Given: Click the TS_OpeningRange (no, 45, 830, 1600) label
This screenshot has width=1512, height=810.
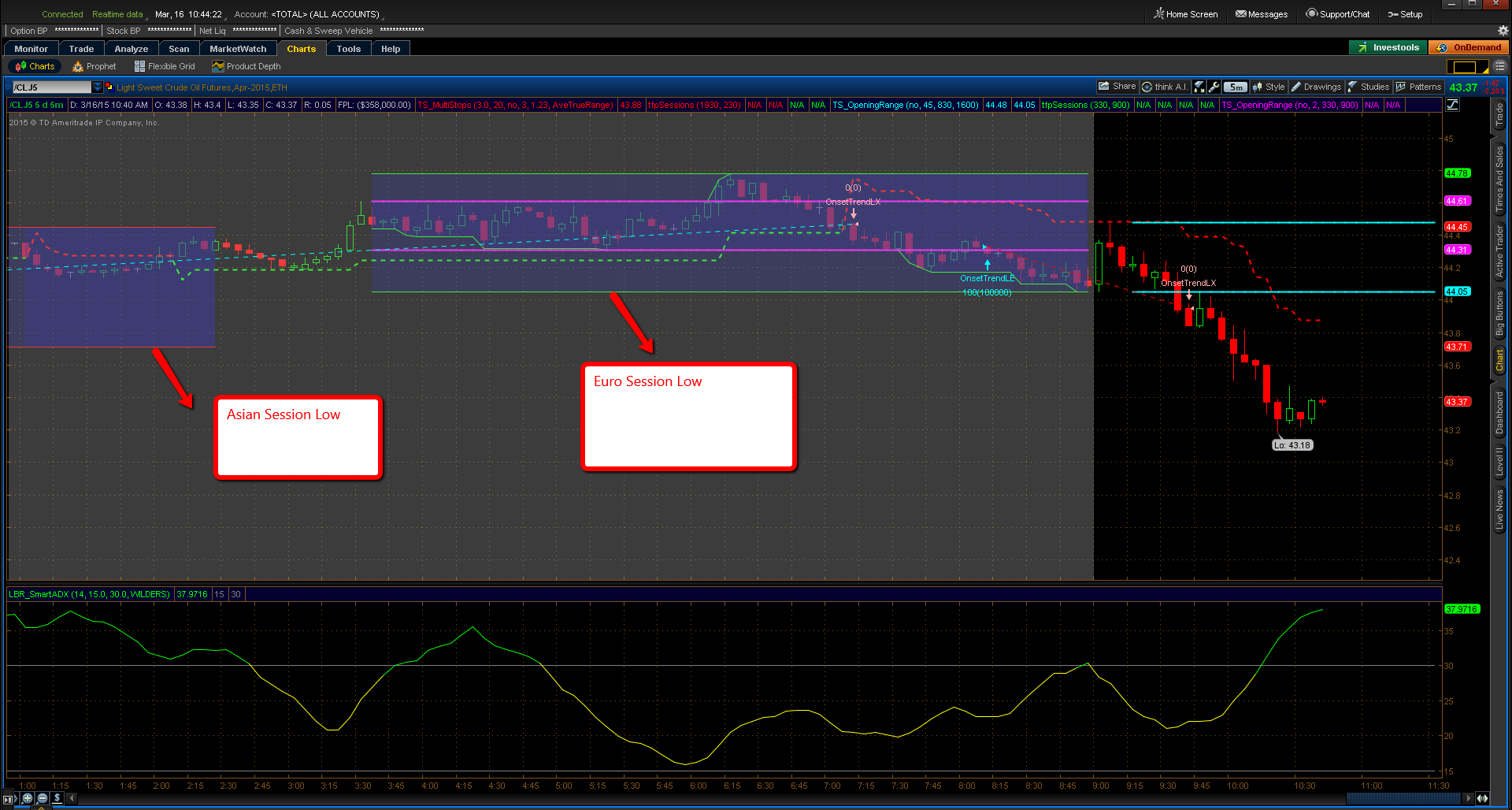Looking at the screenshot, I should 906,105.
